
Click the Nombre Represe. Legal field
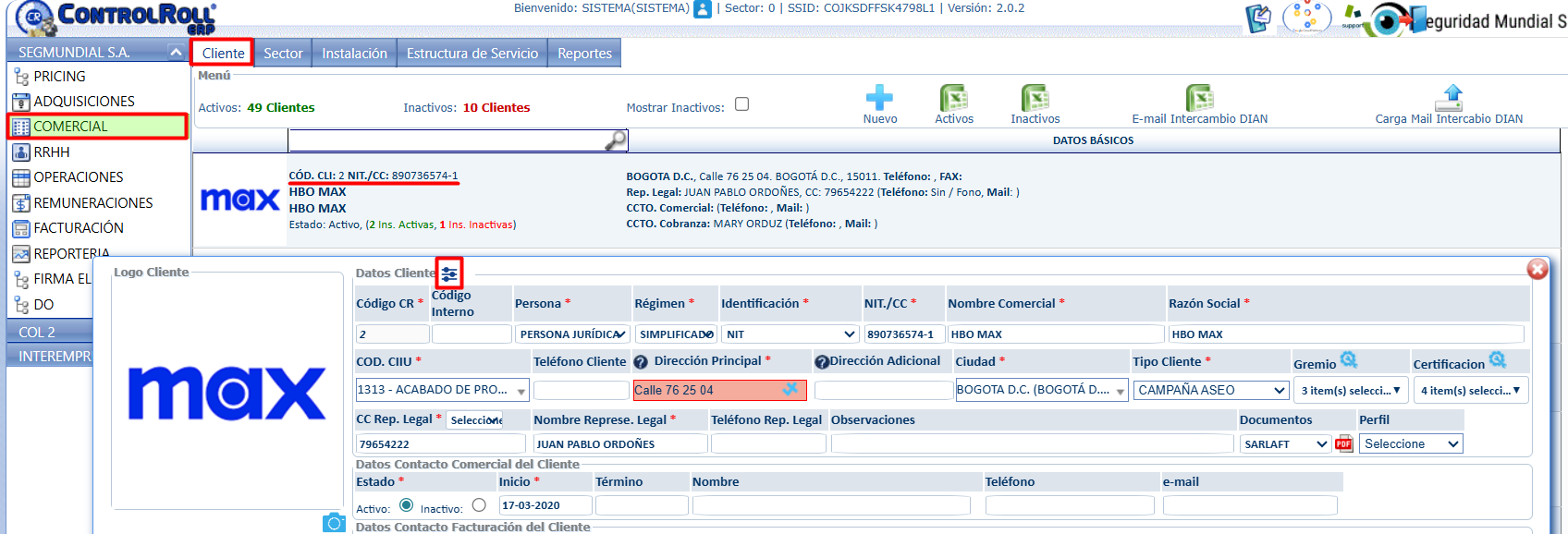coord(619,444)
